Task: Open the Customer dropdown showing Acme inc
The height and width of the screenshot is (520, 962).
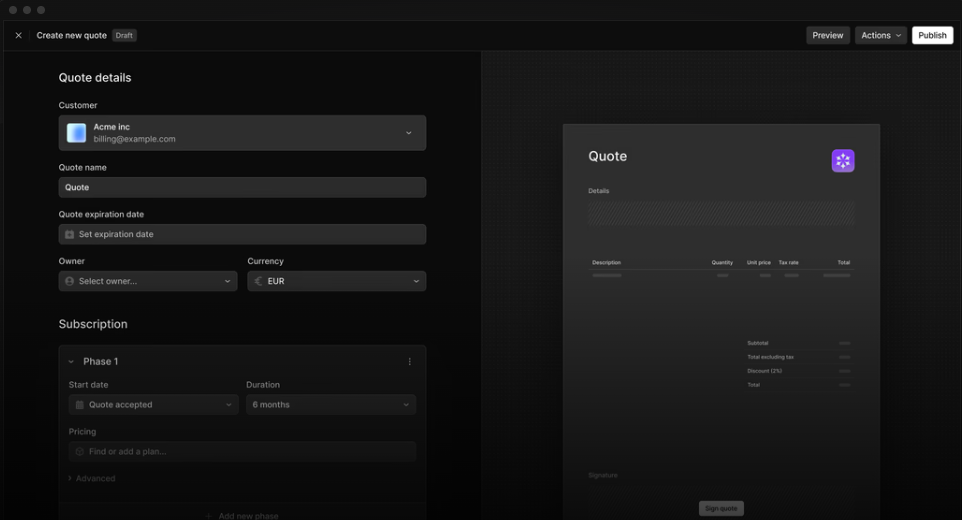Action: click(242, 133)
